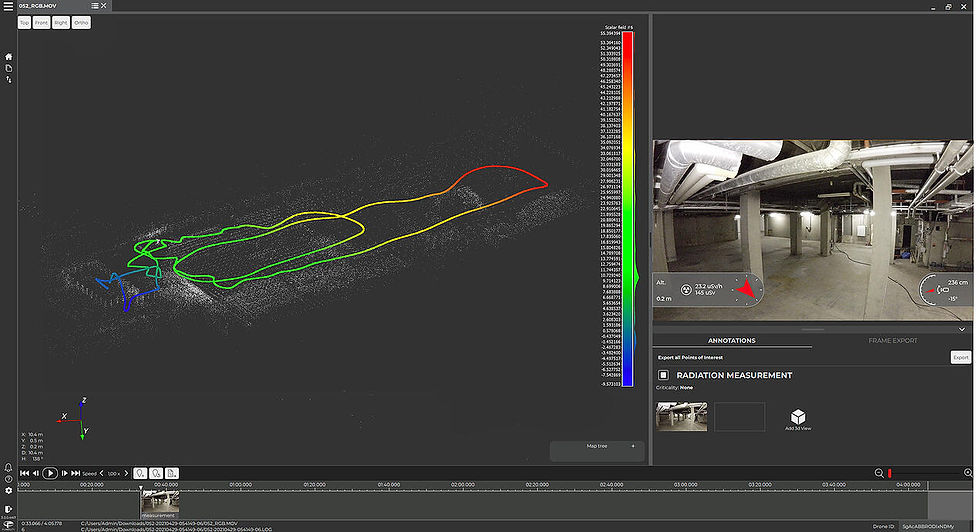
Task: Select the Annotations tab
Action: [731, 341]
